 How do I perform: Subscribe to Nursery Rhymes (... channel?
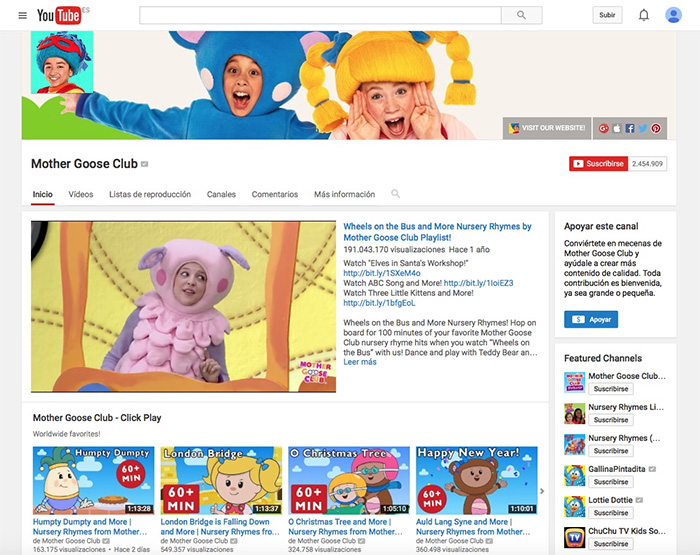coord(611,451)
